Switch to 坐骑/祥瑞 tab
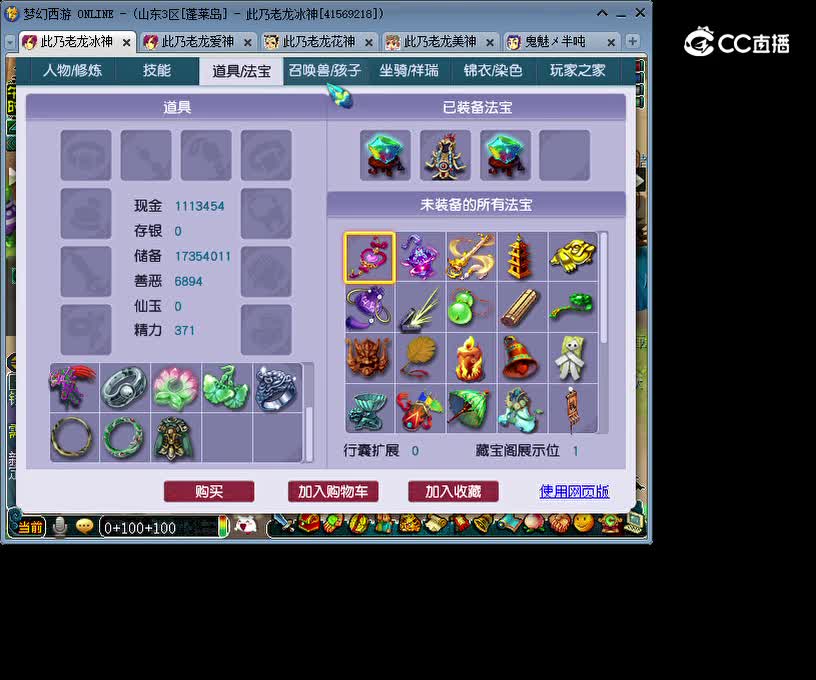816x680 pixels. tap(409, 71)
